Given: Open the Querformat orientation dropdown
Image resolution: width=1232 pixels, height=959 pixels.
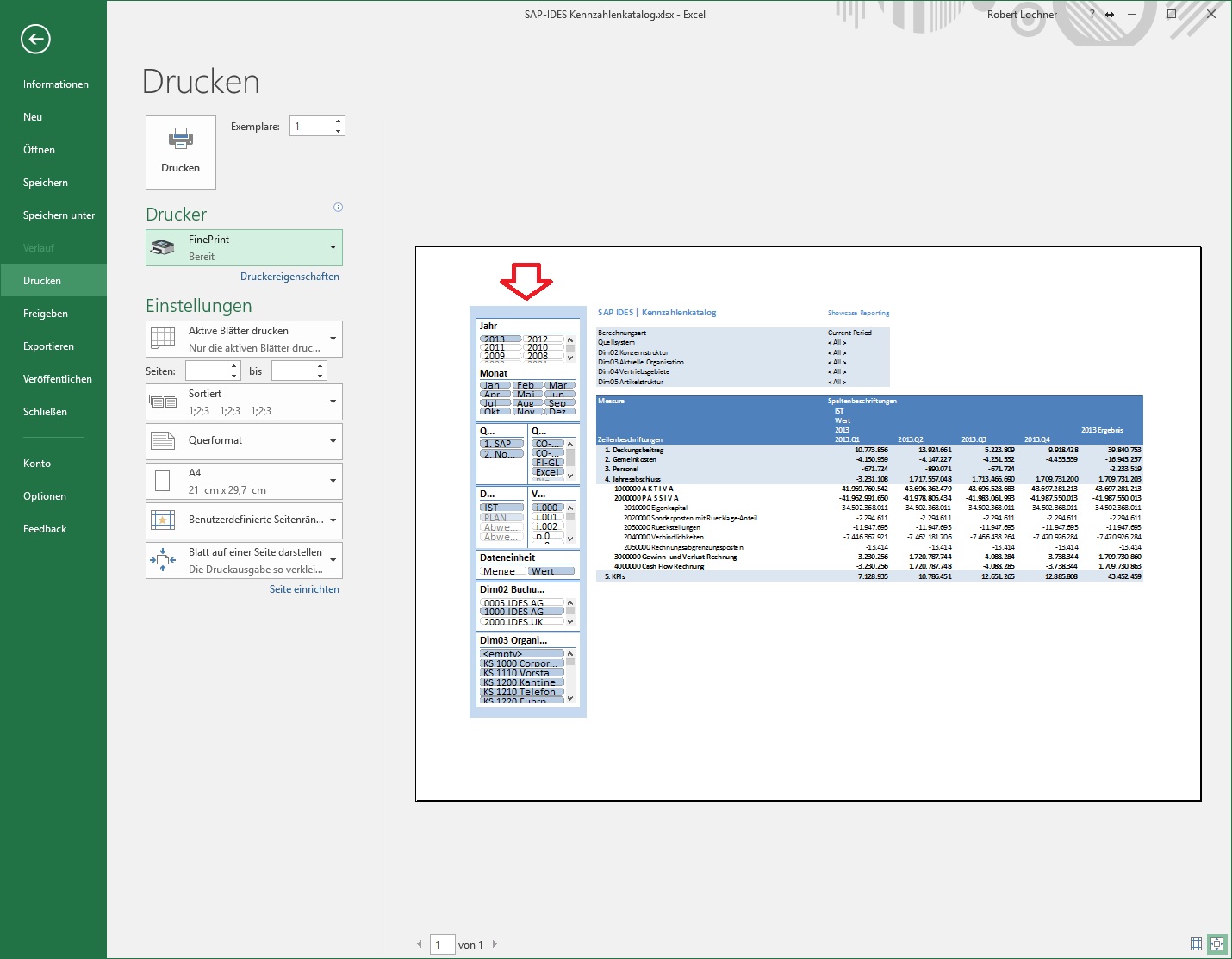Looking at the screenshot, I should pyautogui.click(x=332, y=441).
